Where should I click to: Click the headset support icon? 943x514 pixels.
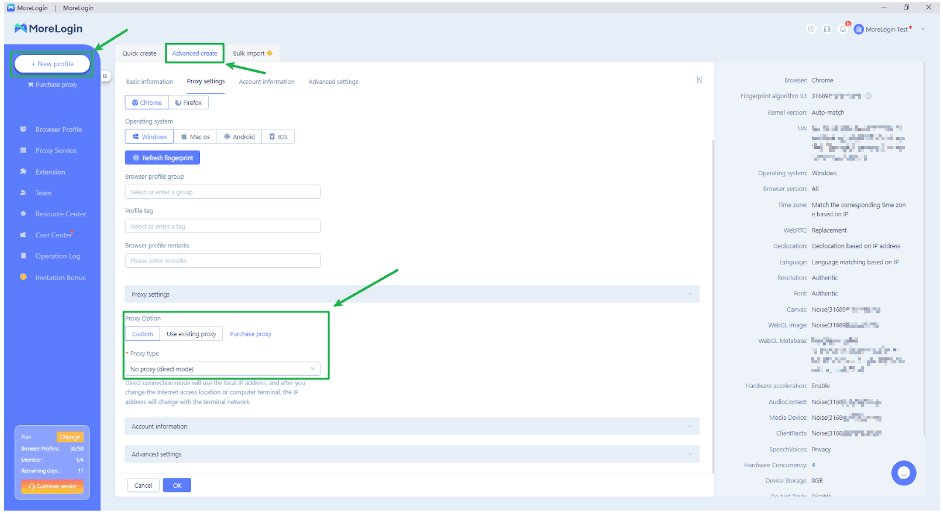pos(827,29)
